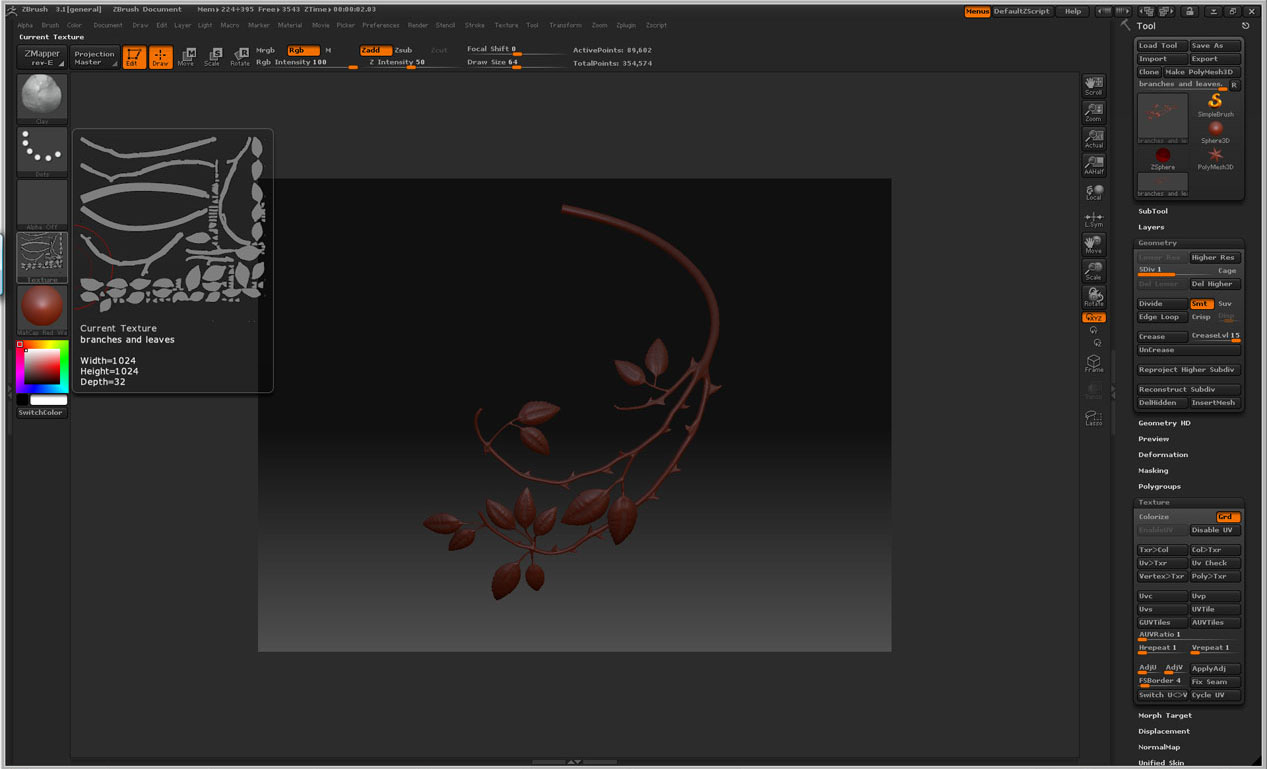Expand the Layers section
This screenshot has width=1267, height=769.
tap(1151, 227)
